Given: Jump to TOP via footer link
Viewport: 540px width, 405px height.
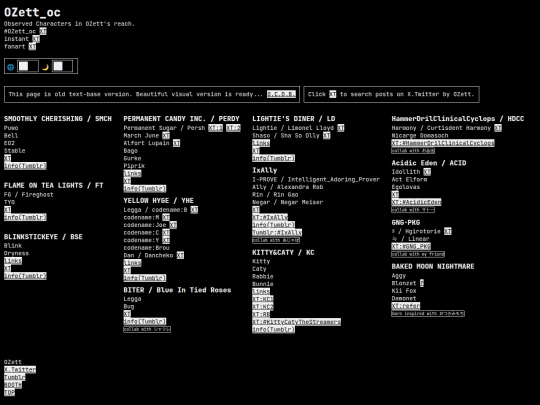Looking at the screenshot, I should click(x=9, y=393).
